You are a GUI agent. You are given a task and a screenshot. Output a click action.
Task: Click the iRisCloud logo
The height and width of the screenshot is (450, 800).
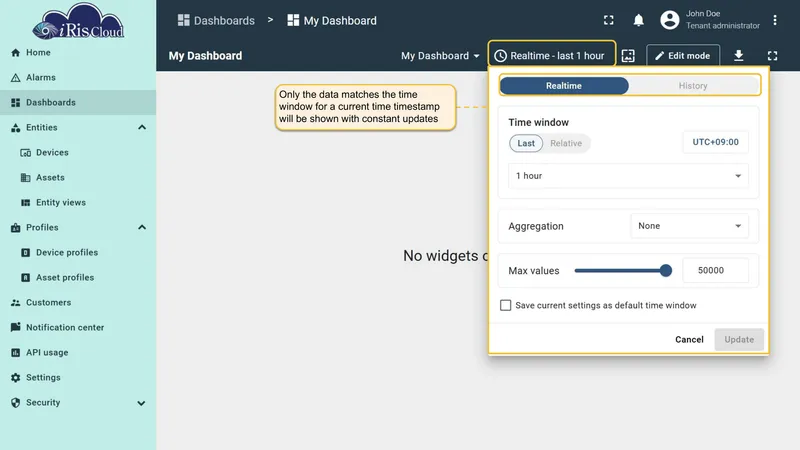[x=78, y=21]
